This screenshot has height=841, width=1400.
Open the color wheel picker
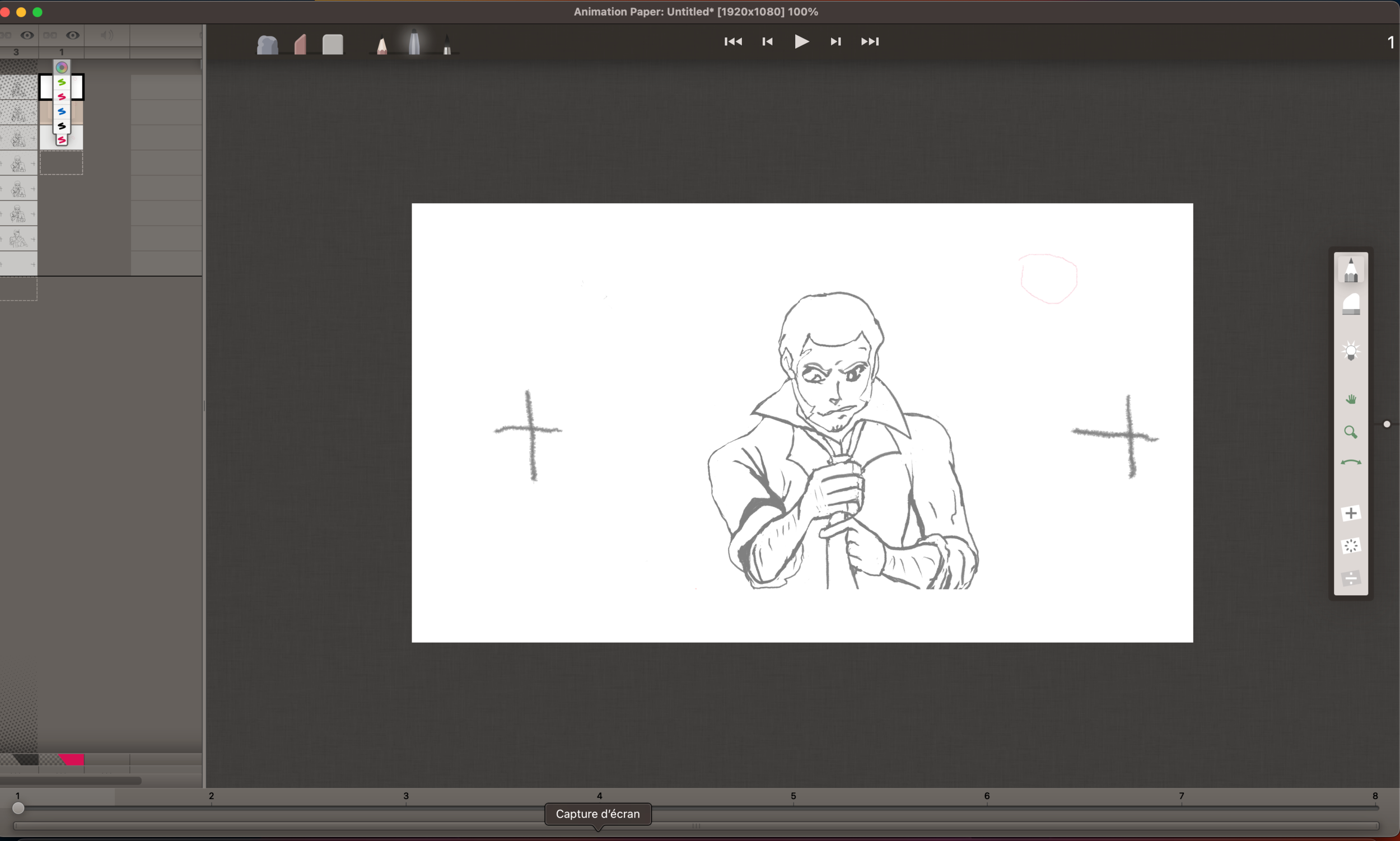pos(62,67)
